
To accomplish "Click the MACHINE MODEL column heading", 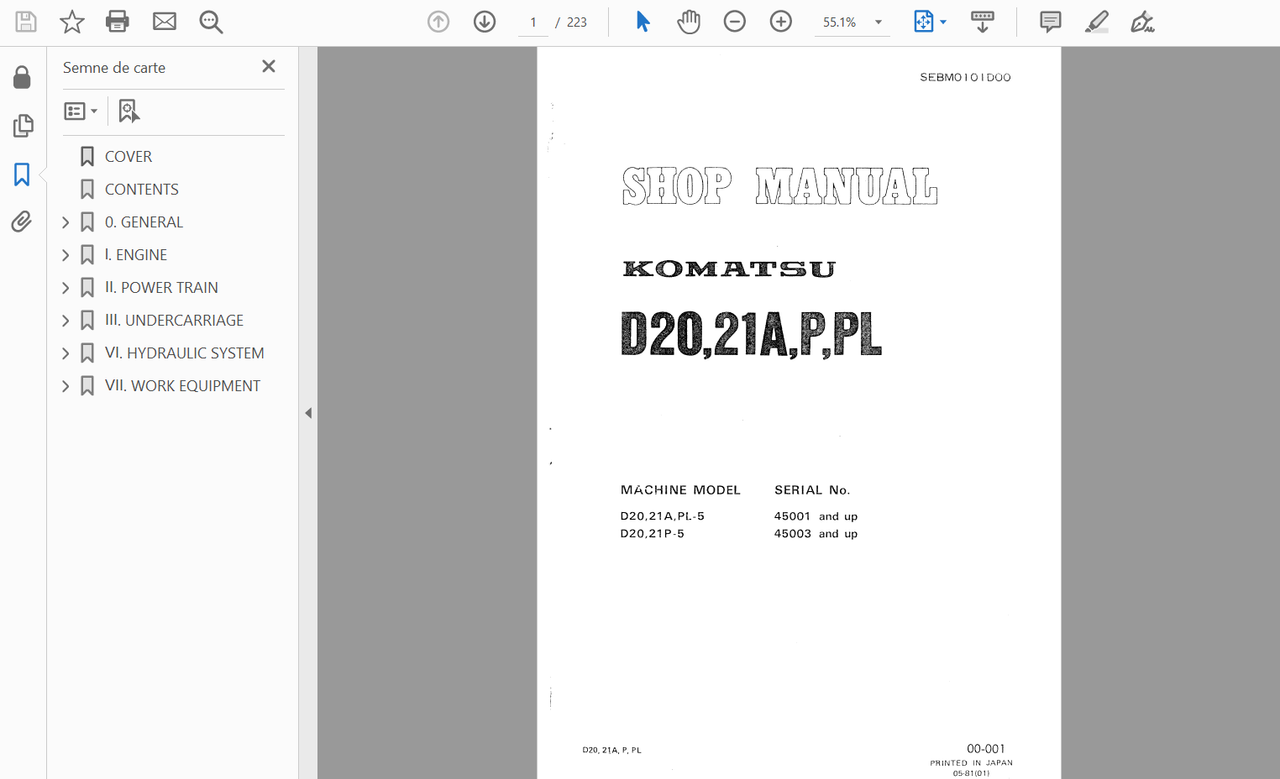I will [680, 490].
